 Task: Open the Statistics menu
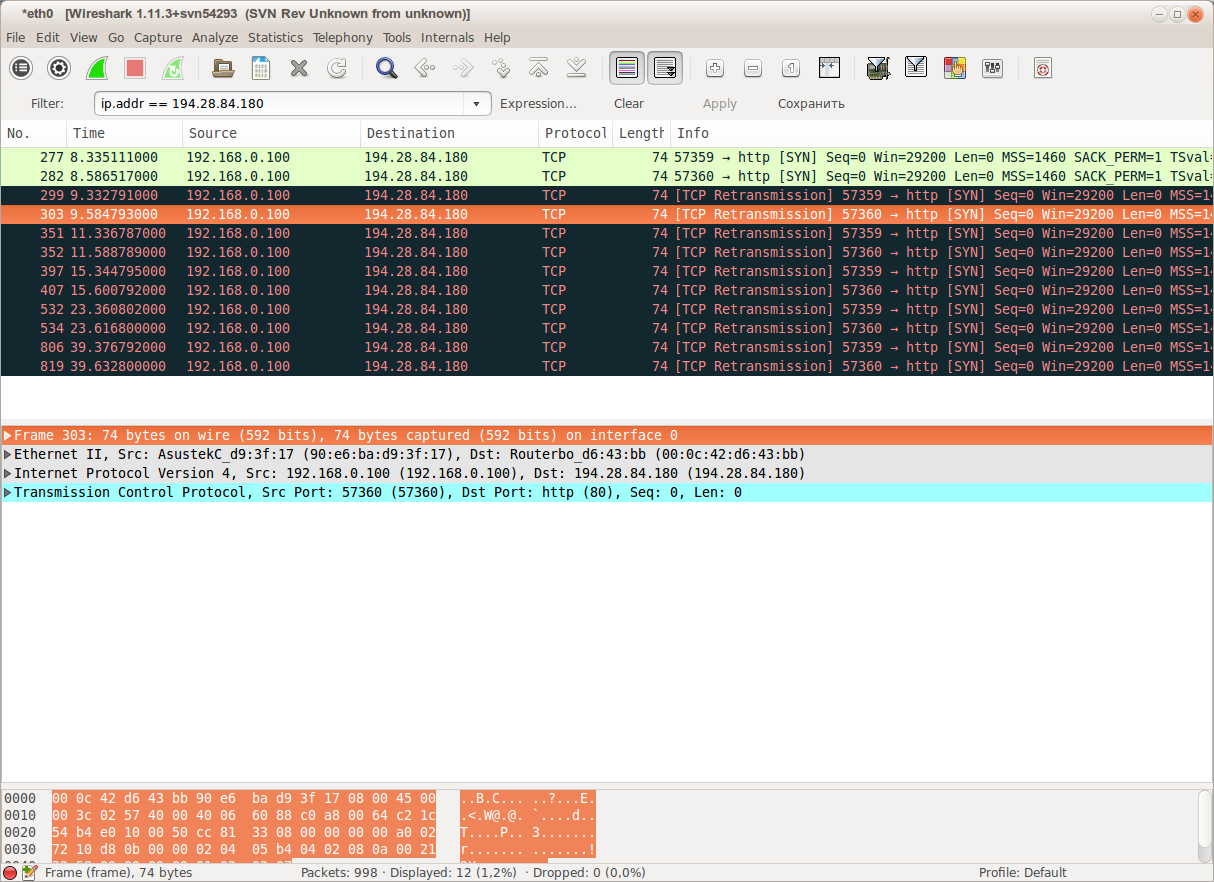[x=275, y=37]
